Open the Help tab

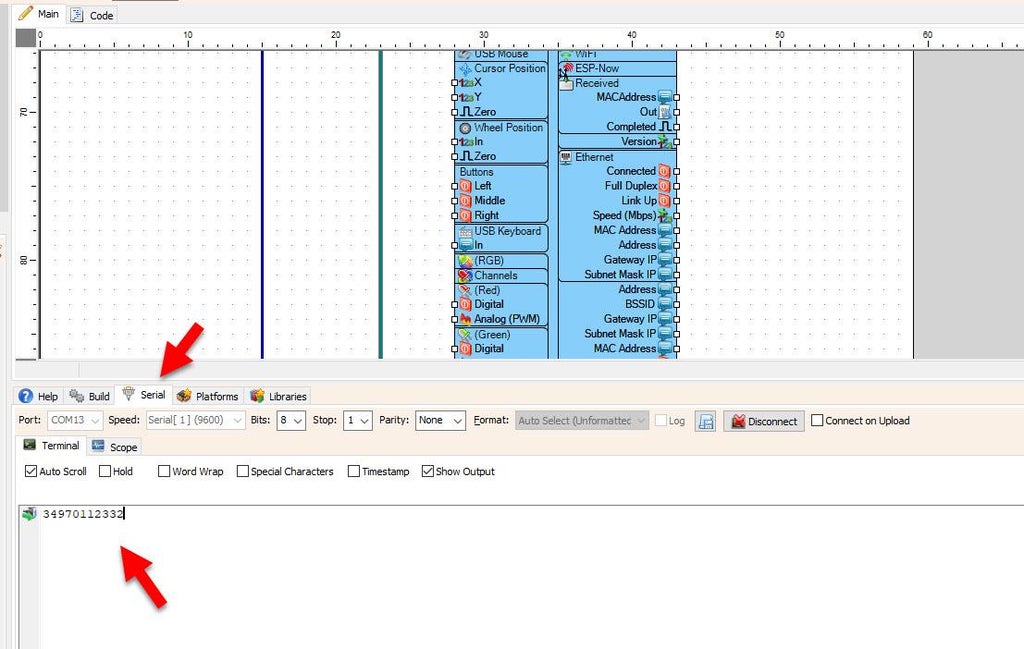pos(39,396)
